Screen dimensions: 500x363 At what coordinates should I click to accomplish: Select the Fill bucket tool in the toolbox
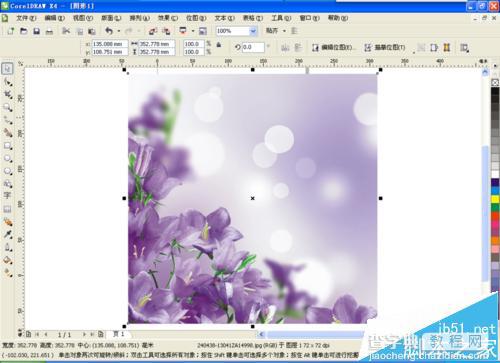tap(8, 260)
